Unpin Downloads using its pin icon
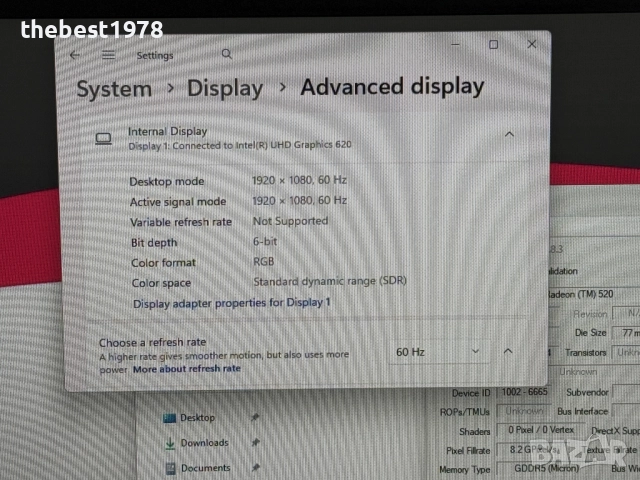Screen dimensions: 640x480 point(256,442)
